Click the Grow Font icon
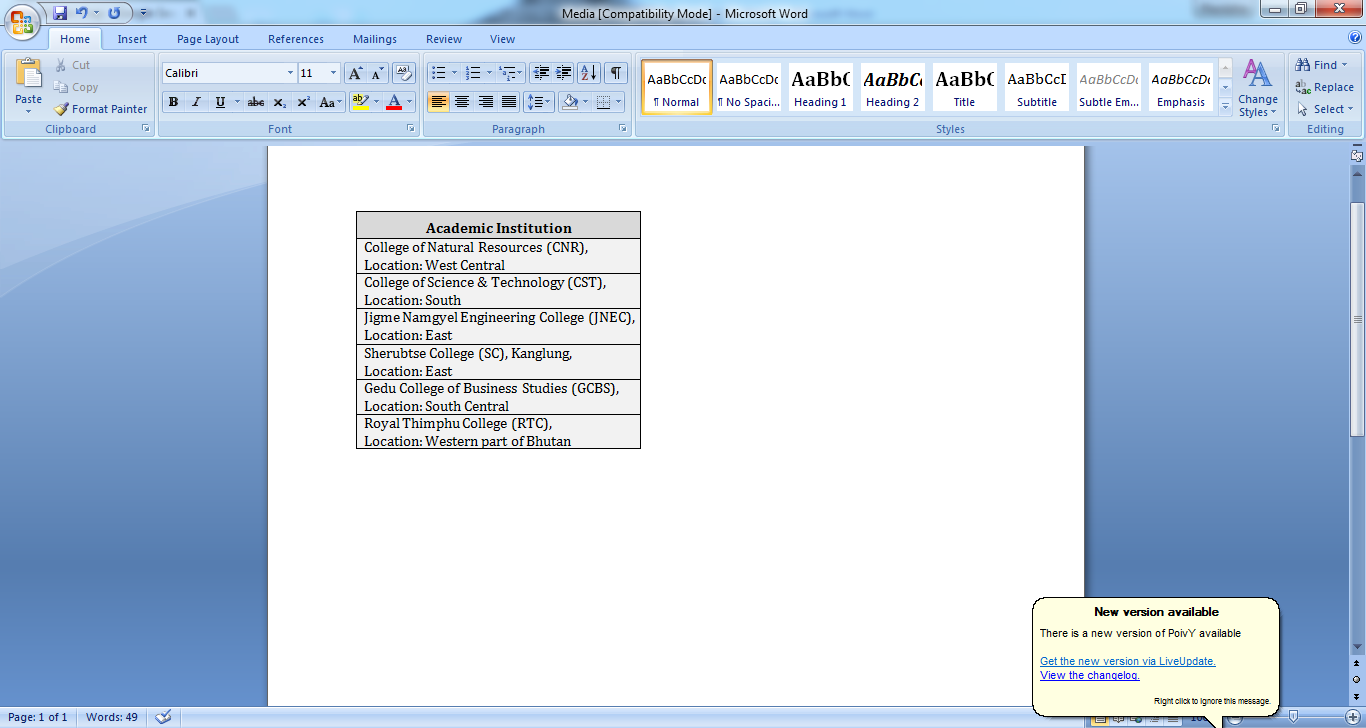The height and width of the screenshot is (728, 1366). (355, 73)
